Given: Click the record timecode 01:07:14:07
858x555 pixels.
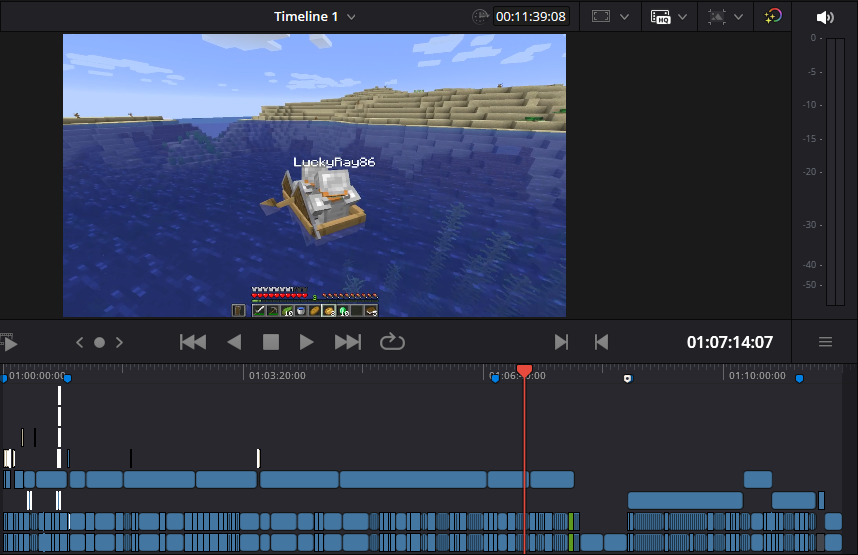Looking at the screenshot, I should 729,343.
